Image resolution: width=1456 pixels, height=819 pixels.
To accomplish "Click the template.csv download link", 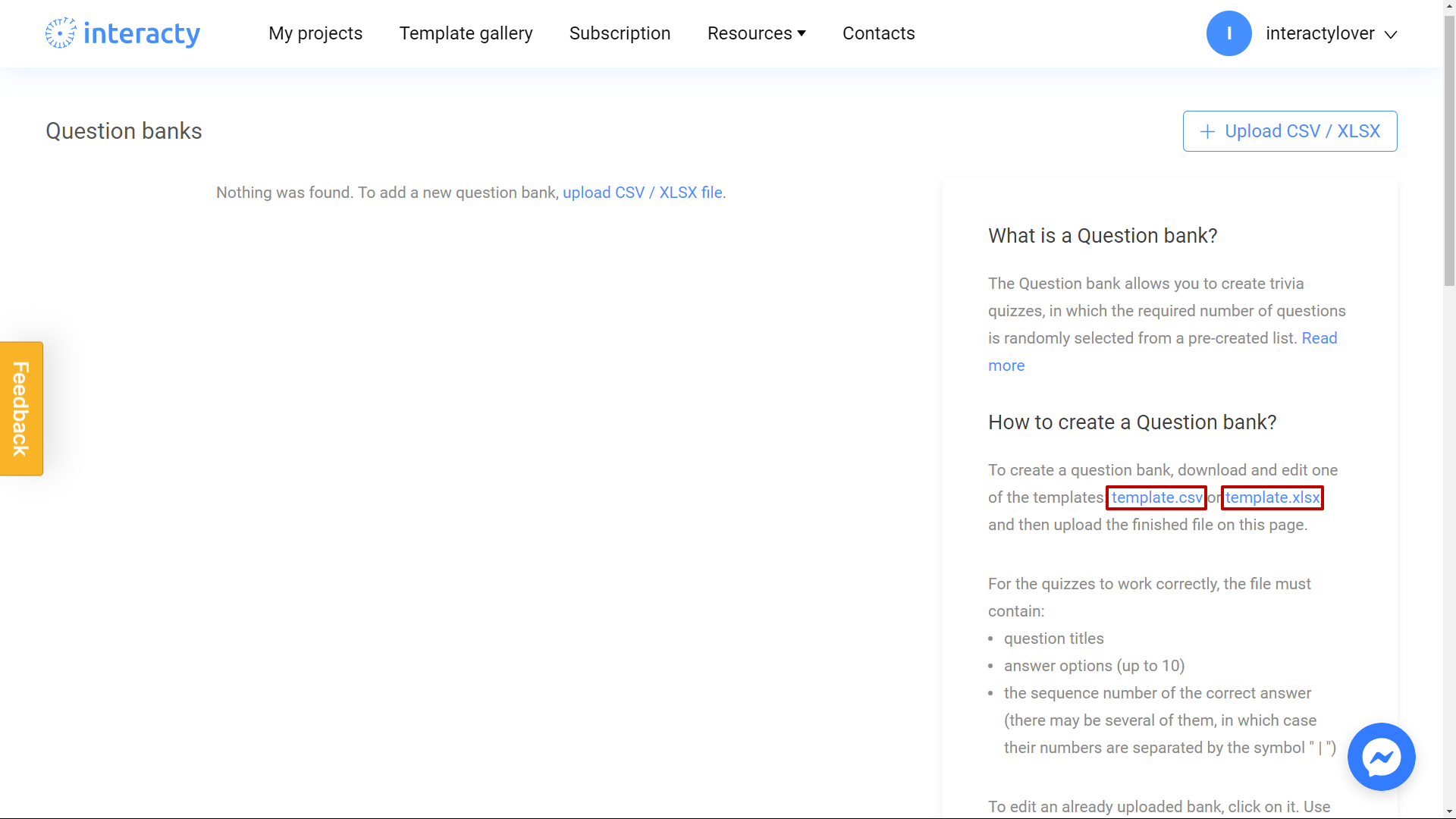I will (x=1157, y=497).
